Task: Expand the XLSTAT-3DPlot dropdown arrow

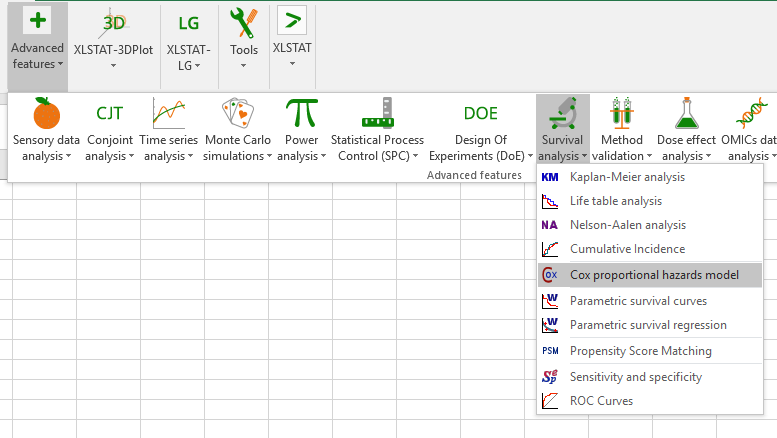Action: point(113,65)
